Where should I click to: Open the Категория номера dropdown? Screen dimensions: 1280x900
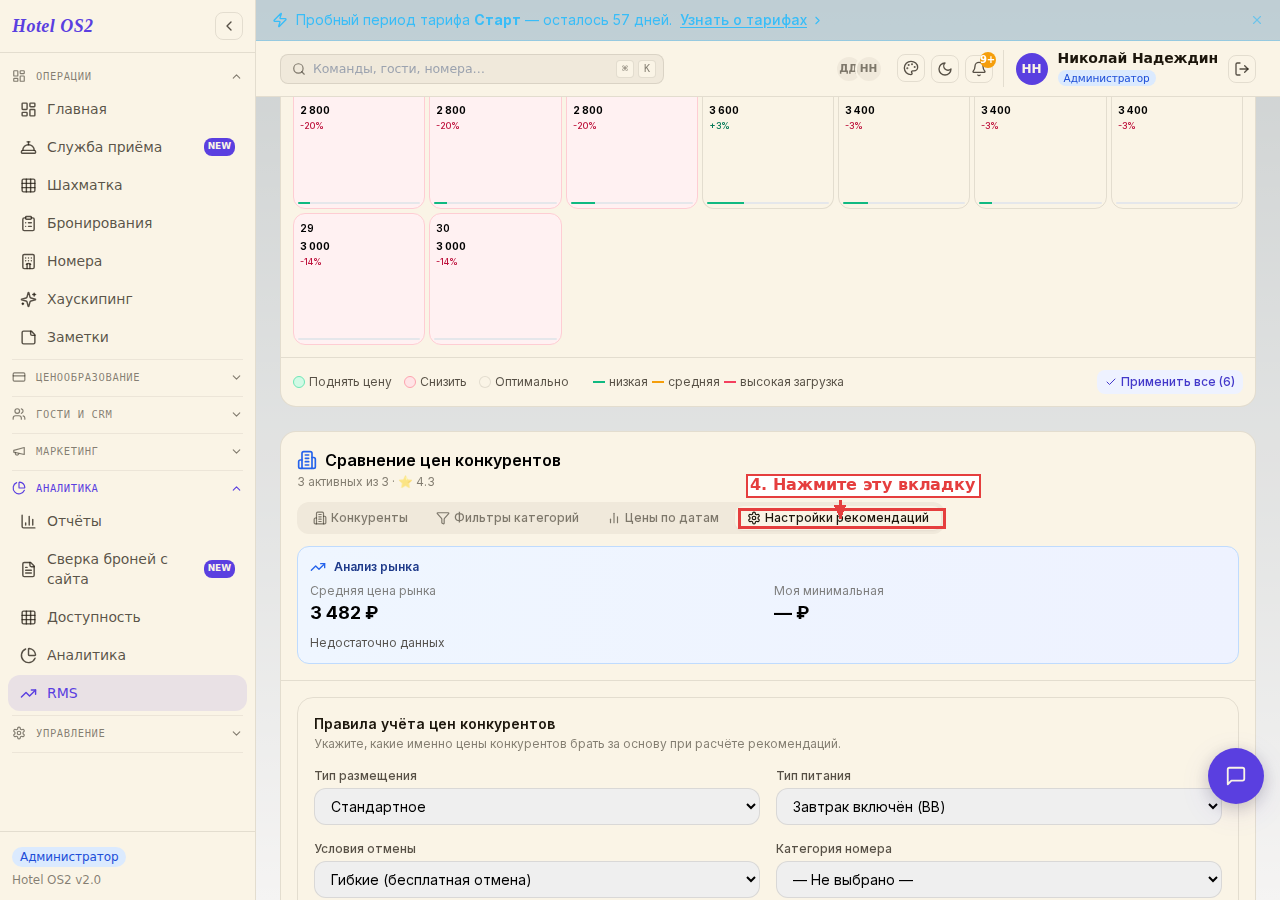point(999,880)
